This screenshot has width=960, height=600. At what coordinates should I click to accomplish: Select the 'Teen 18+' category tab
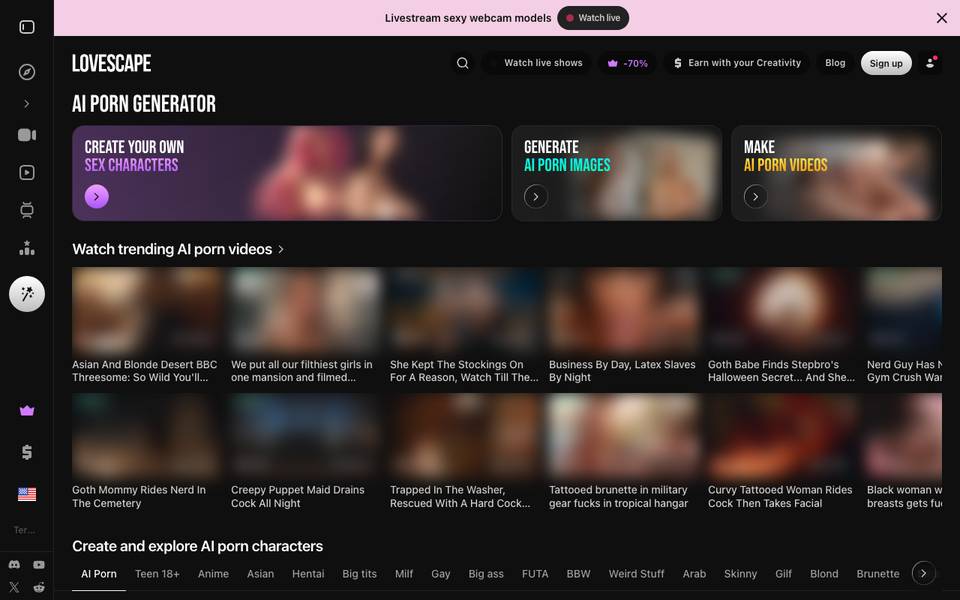point(157,574)
